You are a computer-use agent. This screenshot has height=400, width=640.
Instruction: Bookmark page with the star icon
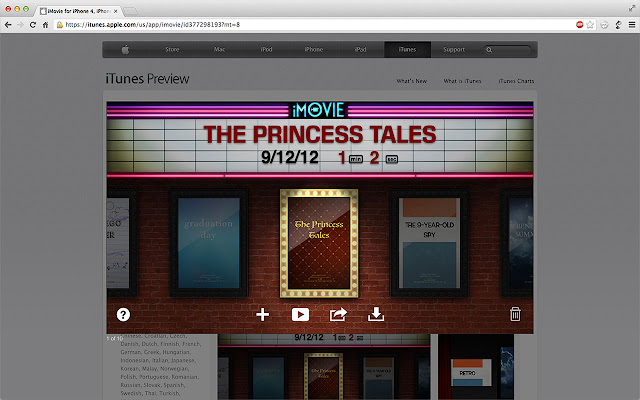[x=590, y=25]
